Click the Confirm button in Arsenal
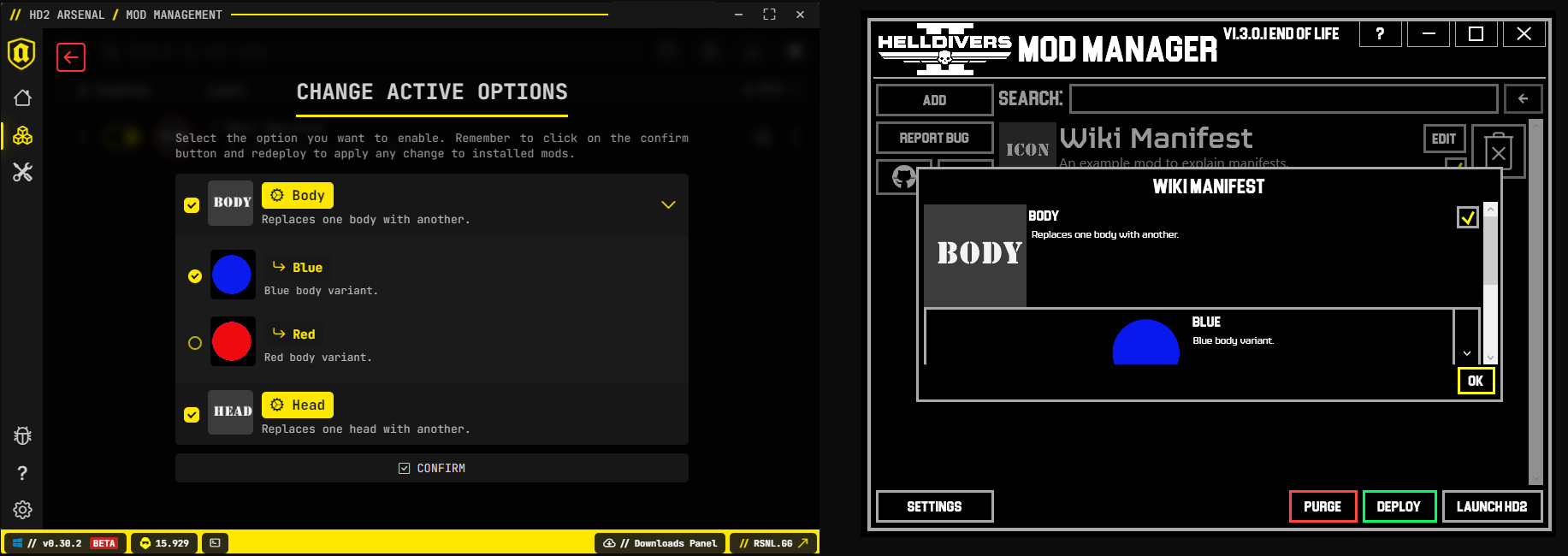 click(x=432, y=468)
